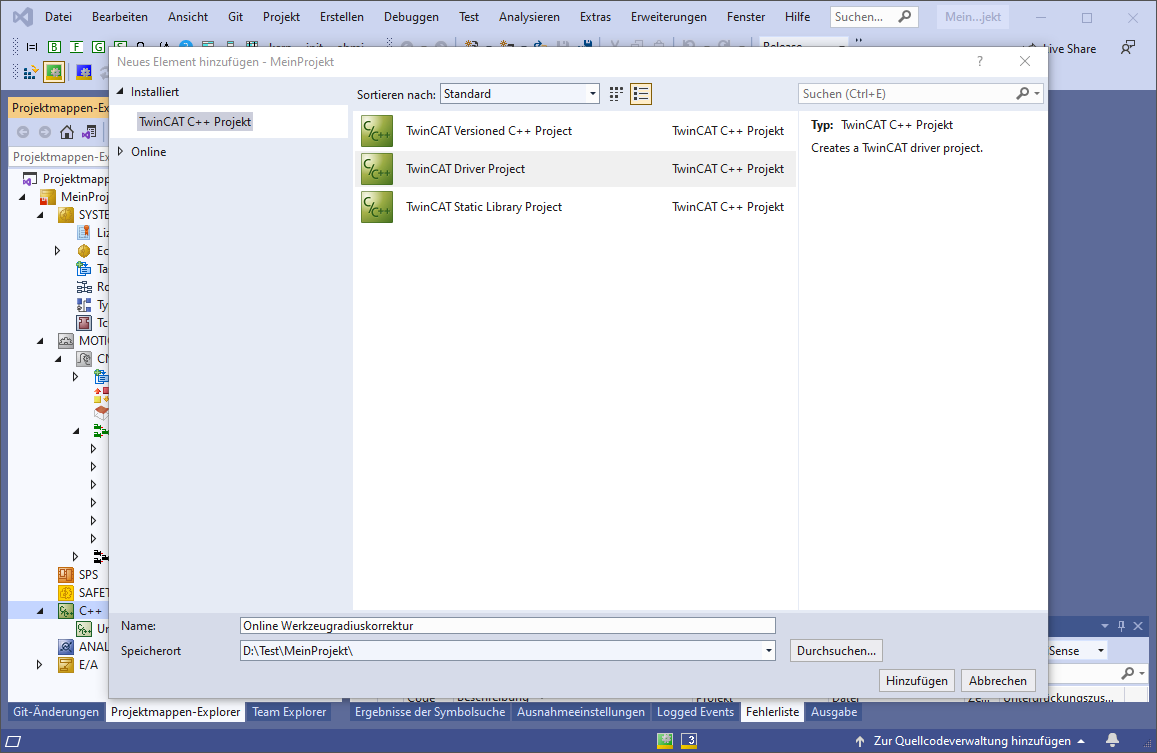Open the Bearbeiten menu
Image resolution: width=1157 pixels, height=753 pixels.
(120, 16)
